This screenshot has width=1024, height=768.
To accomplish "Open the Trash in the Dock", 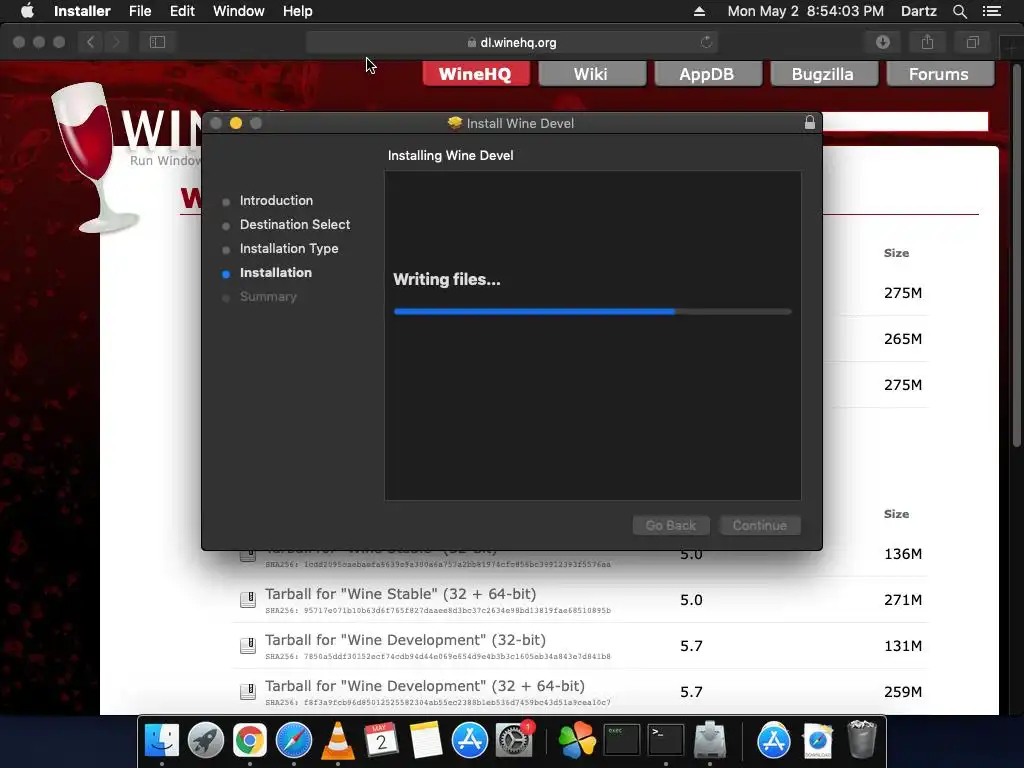I will click(x=861, y=741).
